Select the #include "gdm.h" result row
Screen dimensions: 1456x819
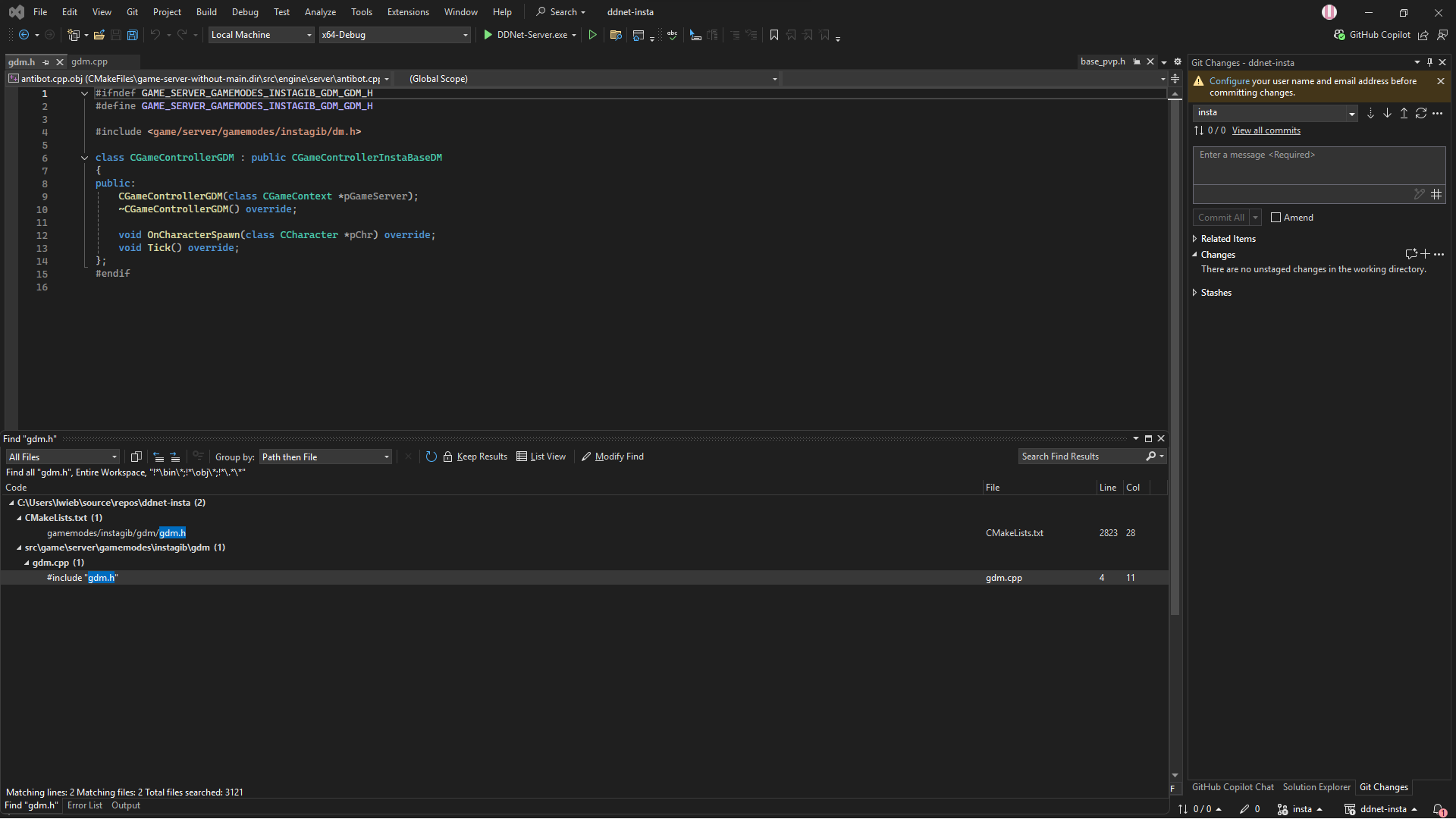584,578
